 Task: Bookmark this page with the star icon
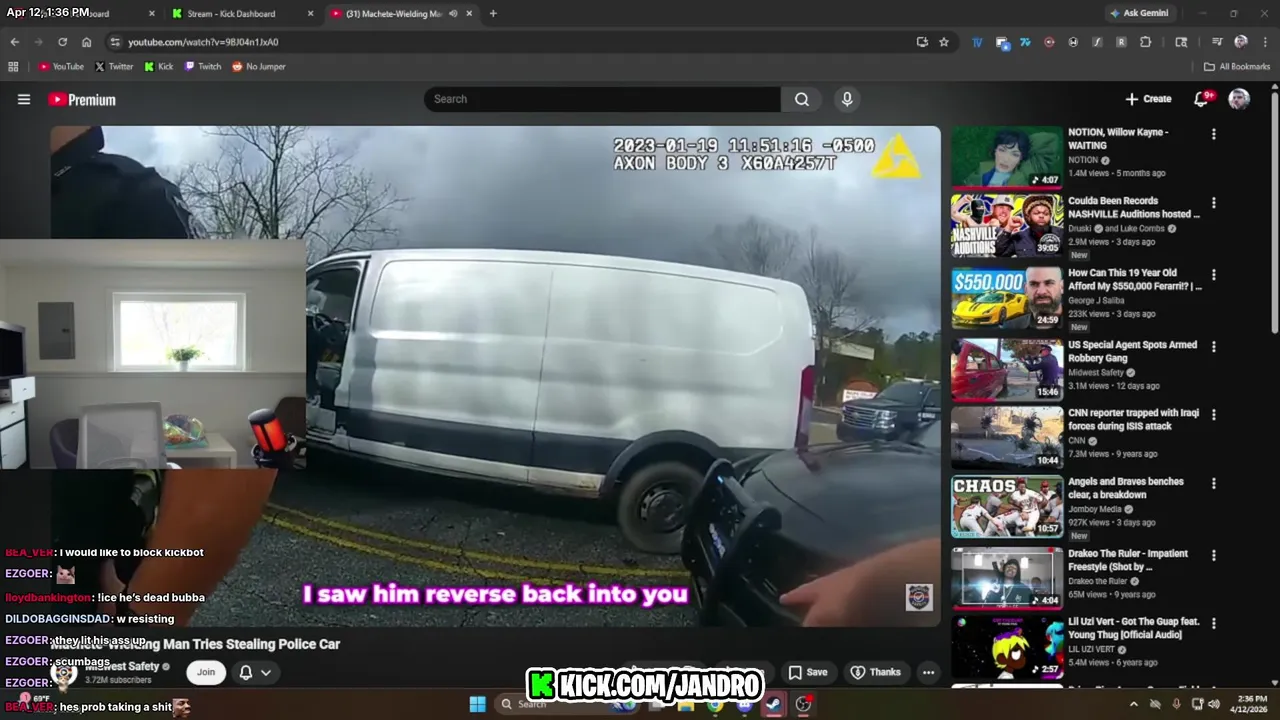[x=944, y=42]
